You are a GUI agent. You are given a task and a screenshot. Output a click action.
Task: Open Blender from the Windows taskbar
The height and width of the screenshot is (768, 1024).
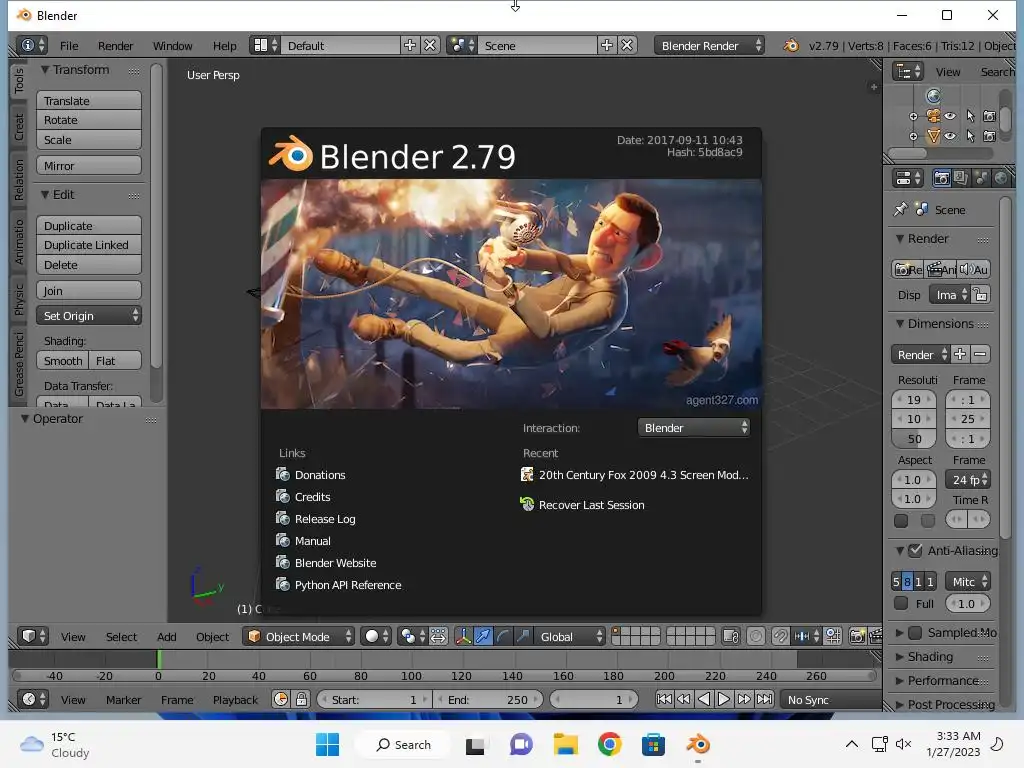click(x=697, y=744)
